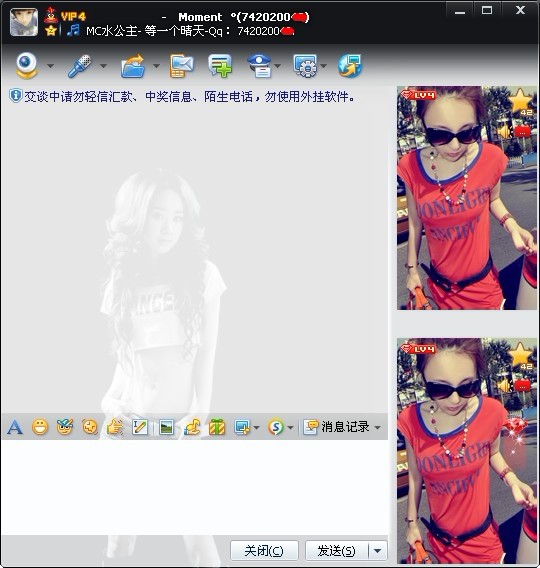Open contact's avatar in title bar
The height and width of the screenshot is (568, 540).
pyautogui.click(x=24, y=22)
